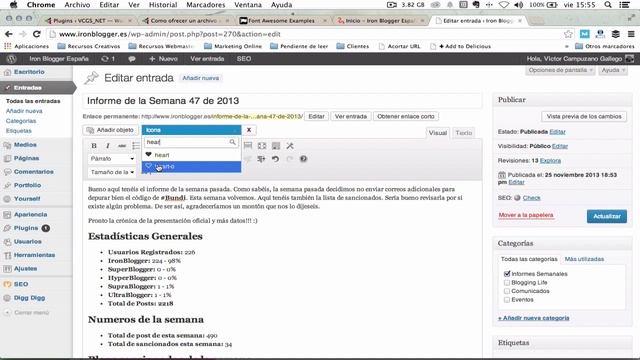Switch to Visual editor tab

(438, 133)
